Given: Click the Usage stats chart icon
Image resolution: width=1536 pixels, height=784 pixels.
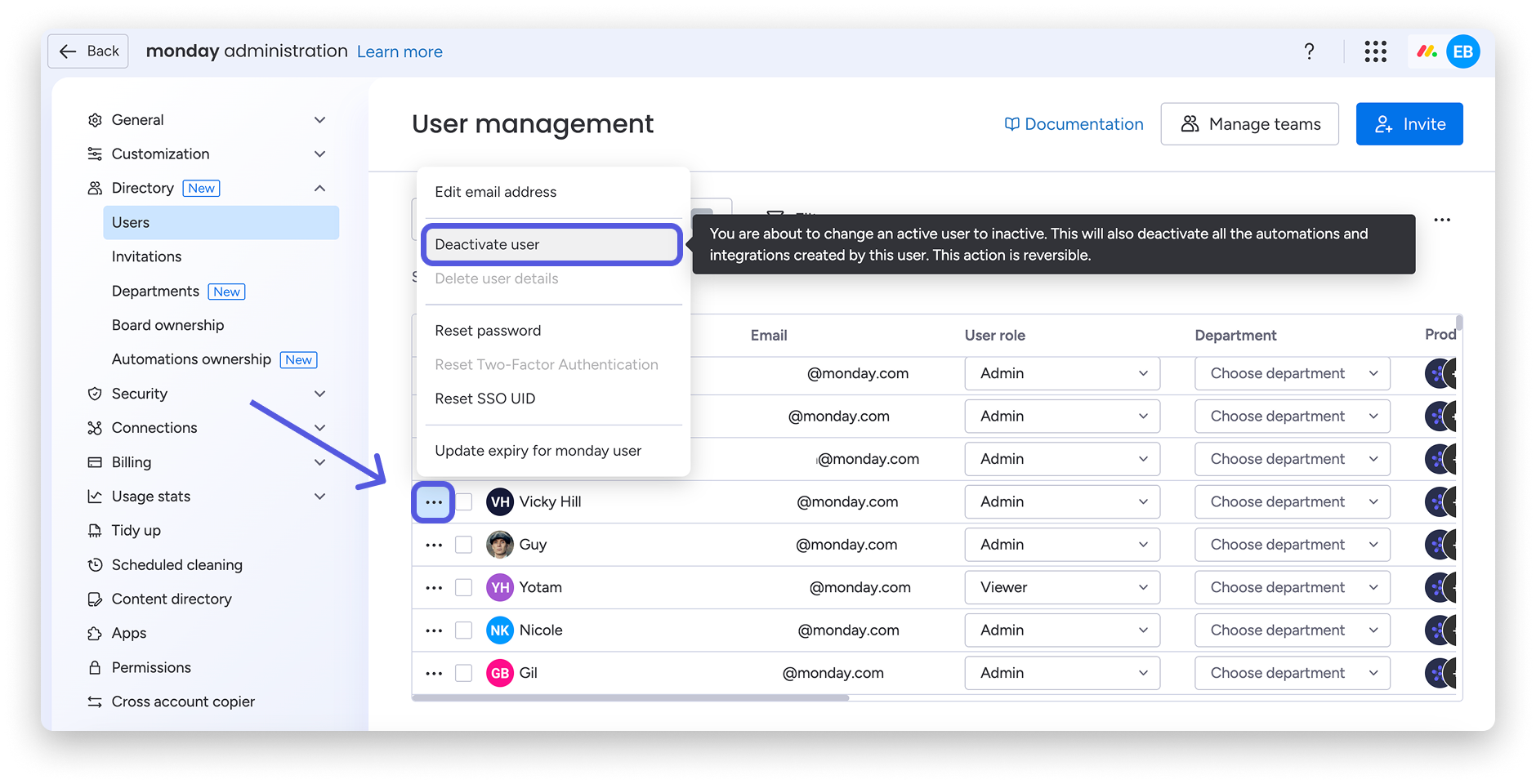Looking at the screenshot, I should coord(95,497).
